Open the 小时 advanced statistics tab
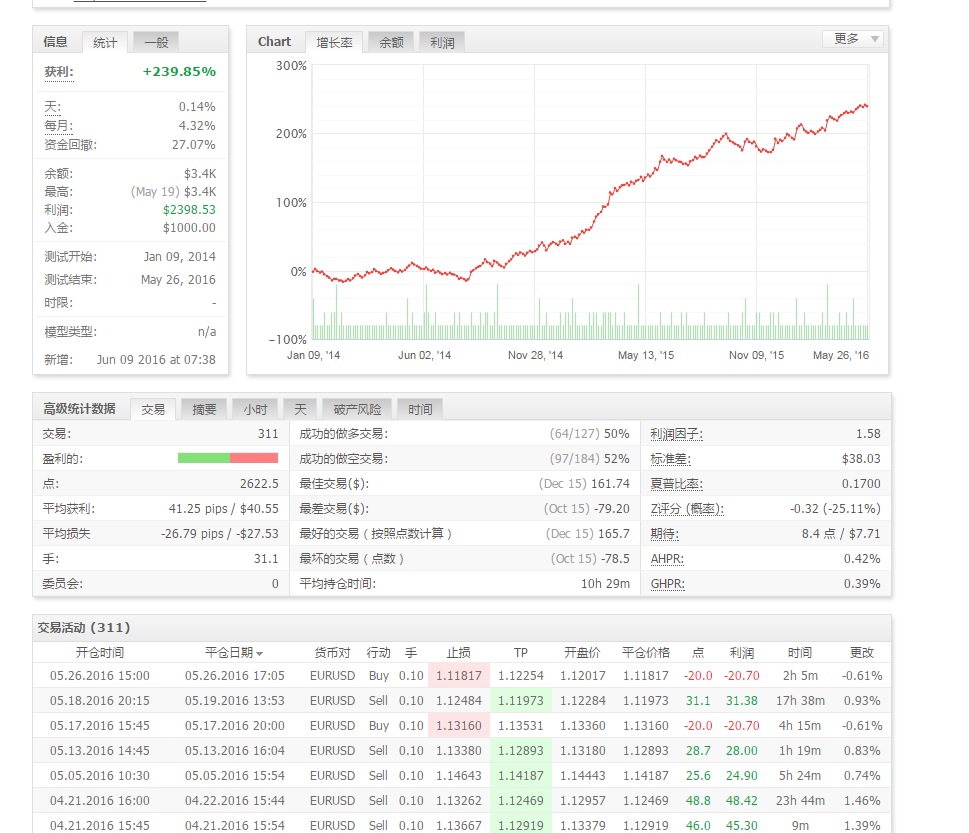969x833 pixels. pos(255,409)
